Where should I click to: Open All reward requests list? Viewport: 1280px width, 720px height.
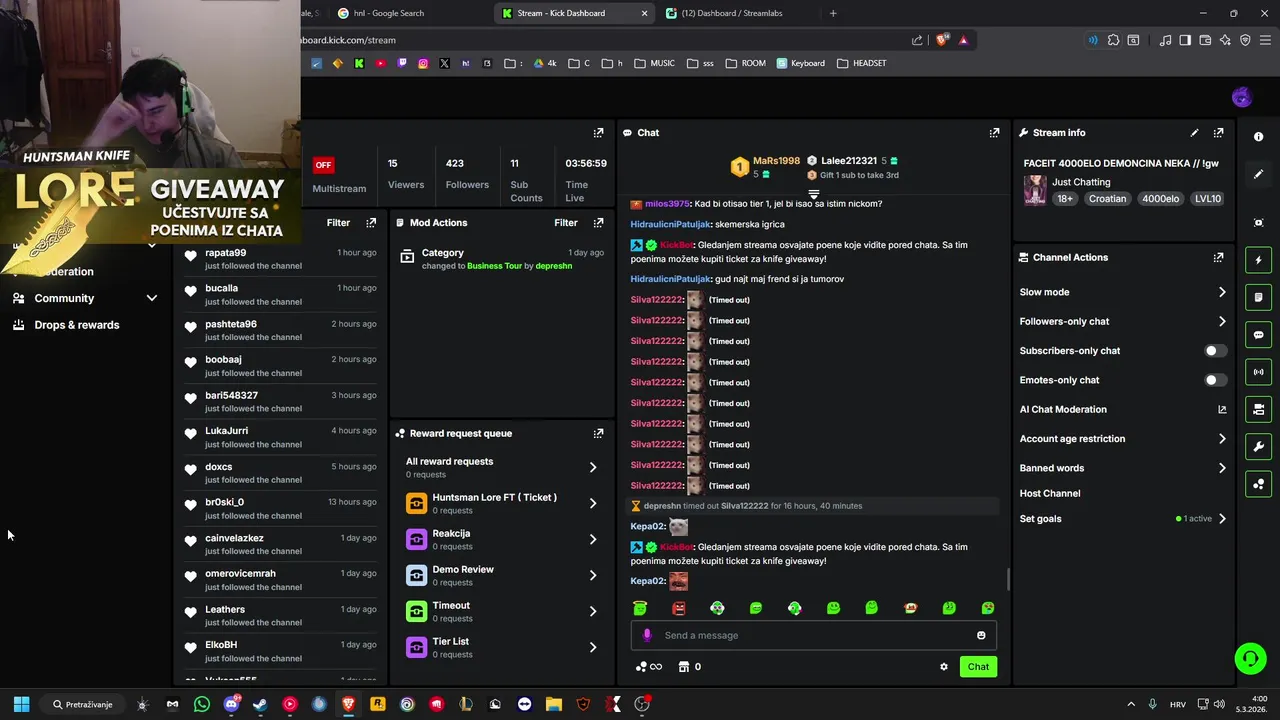(x=501, y=467)
